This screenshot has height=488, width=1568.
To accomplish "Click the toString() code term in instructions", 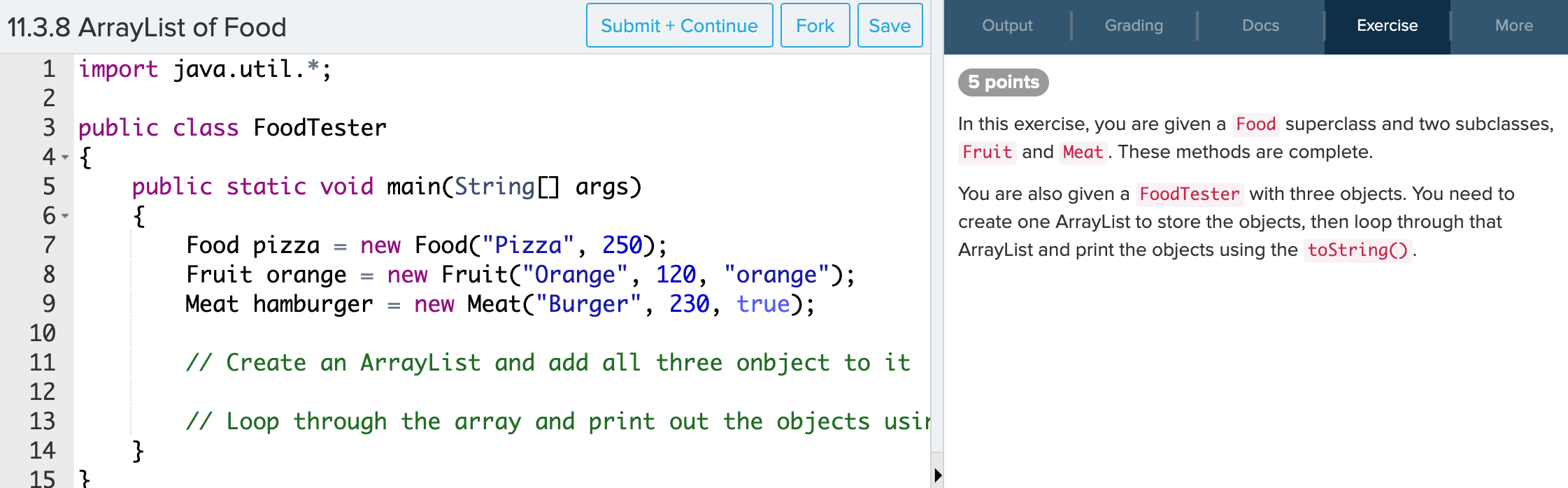I will [x=1357, y=250].
